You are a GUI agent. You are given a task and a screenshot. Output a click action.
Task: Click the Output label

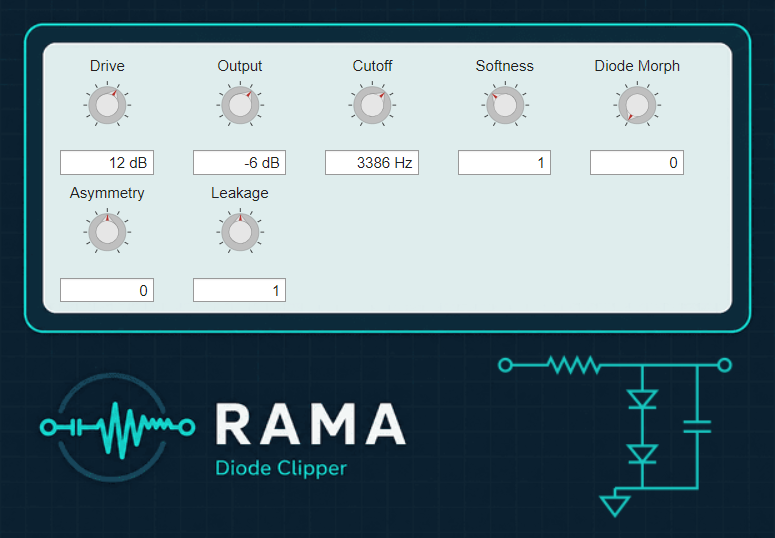[240, 66]
